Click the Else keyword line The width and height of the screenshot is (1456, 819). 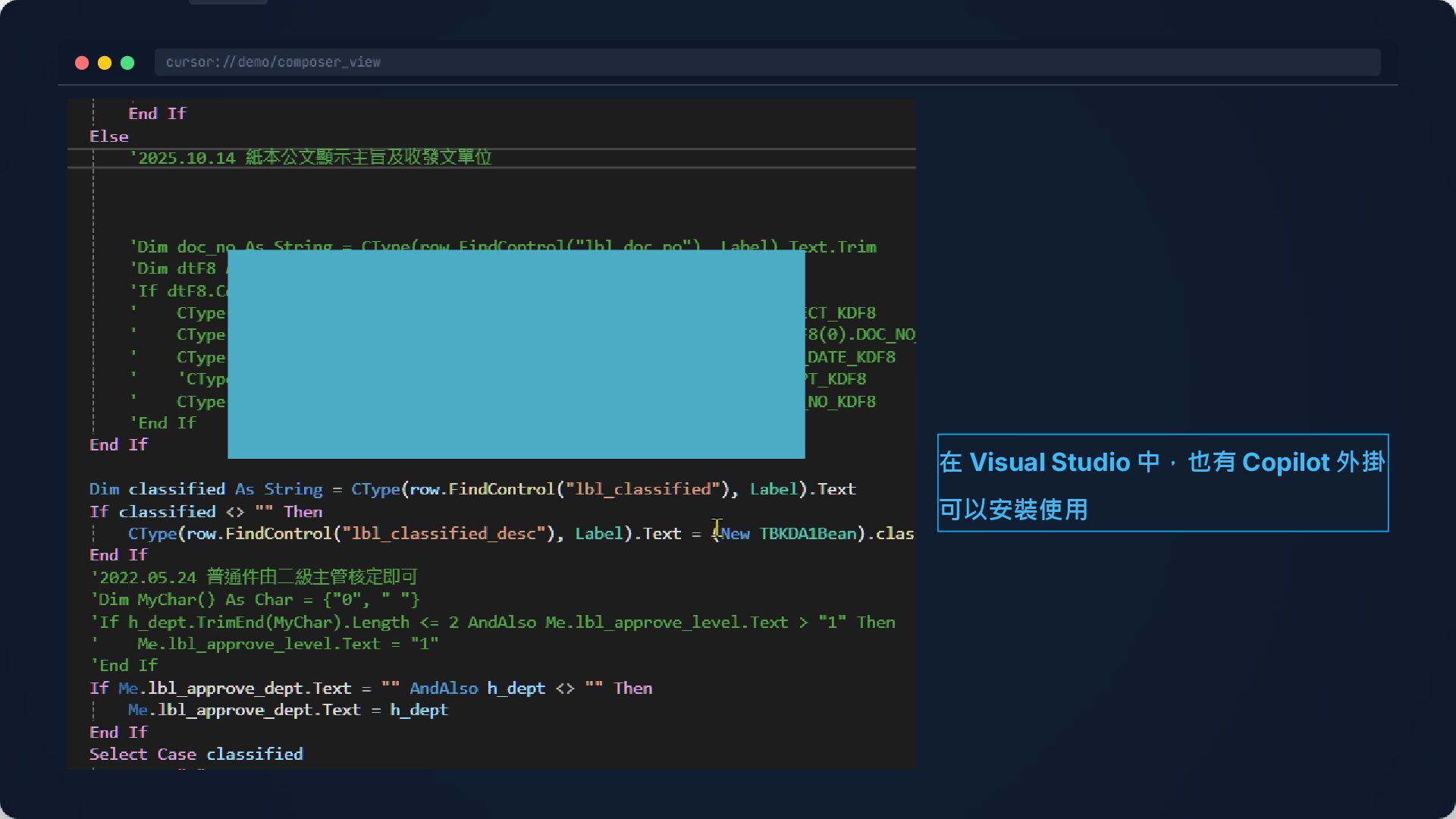point(109,136)
